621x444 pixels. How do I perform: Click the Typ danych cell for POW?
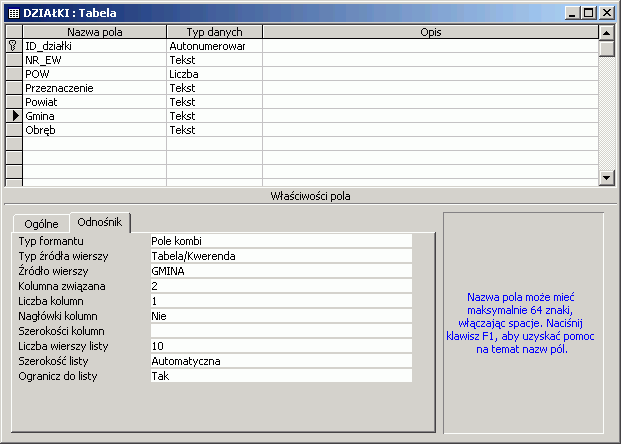213,74
